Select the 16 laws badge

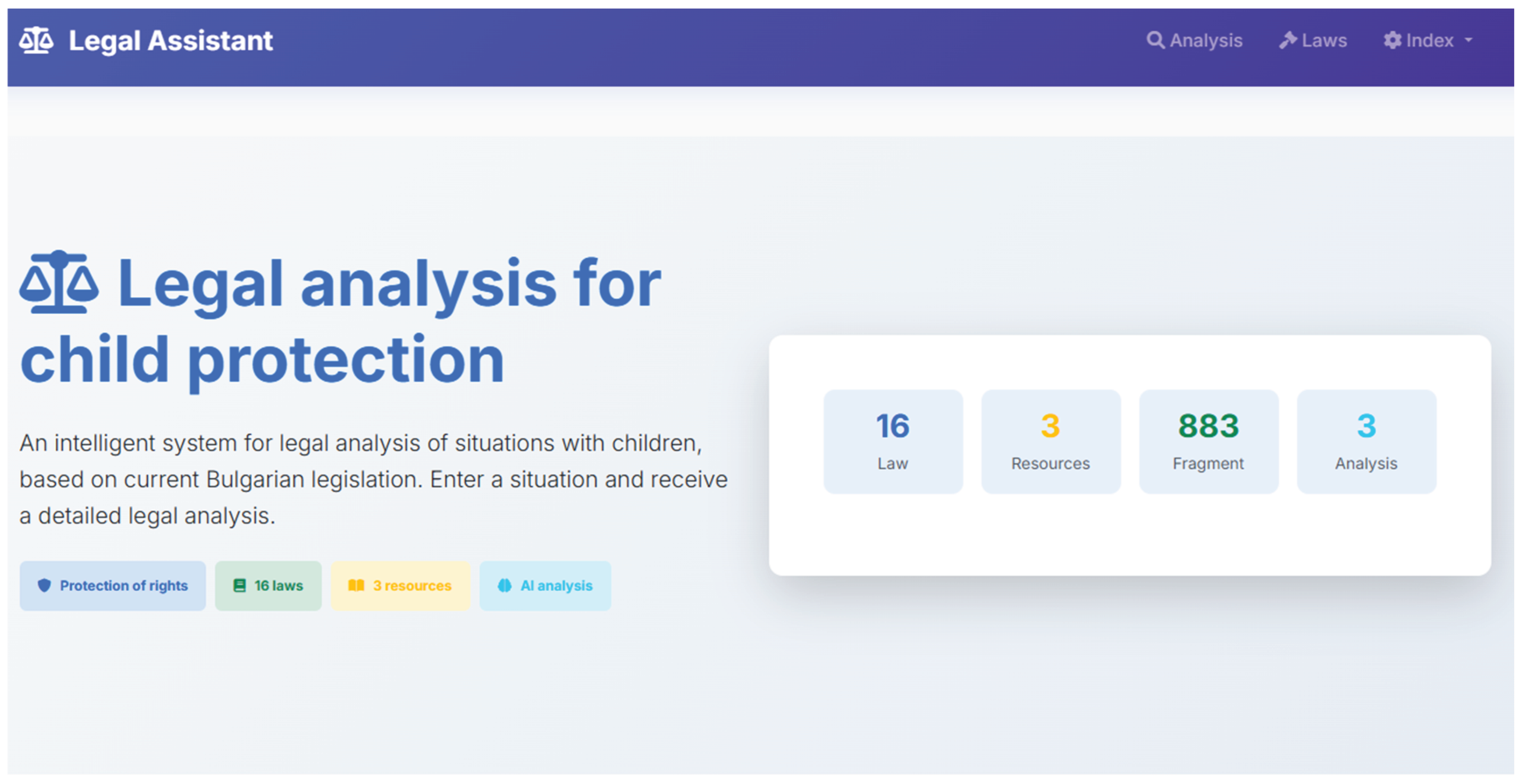point(268,586)
